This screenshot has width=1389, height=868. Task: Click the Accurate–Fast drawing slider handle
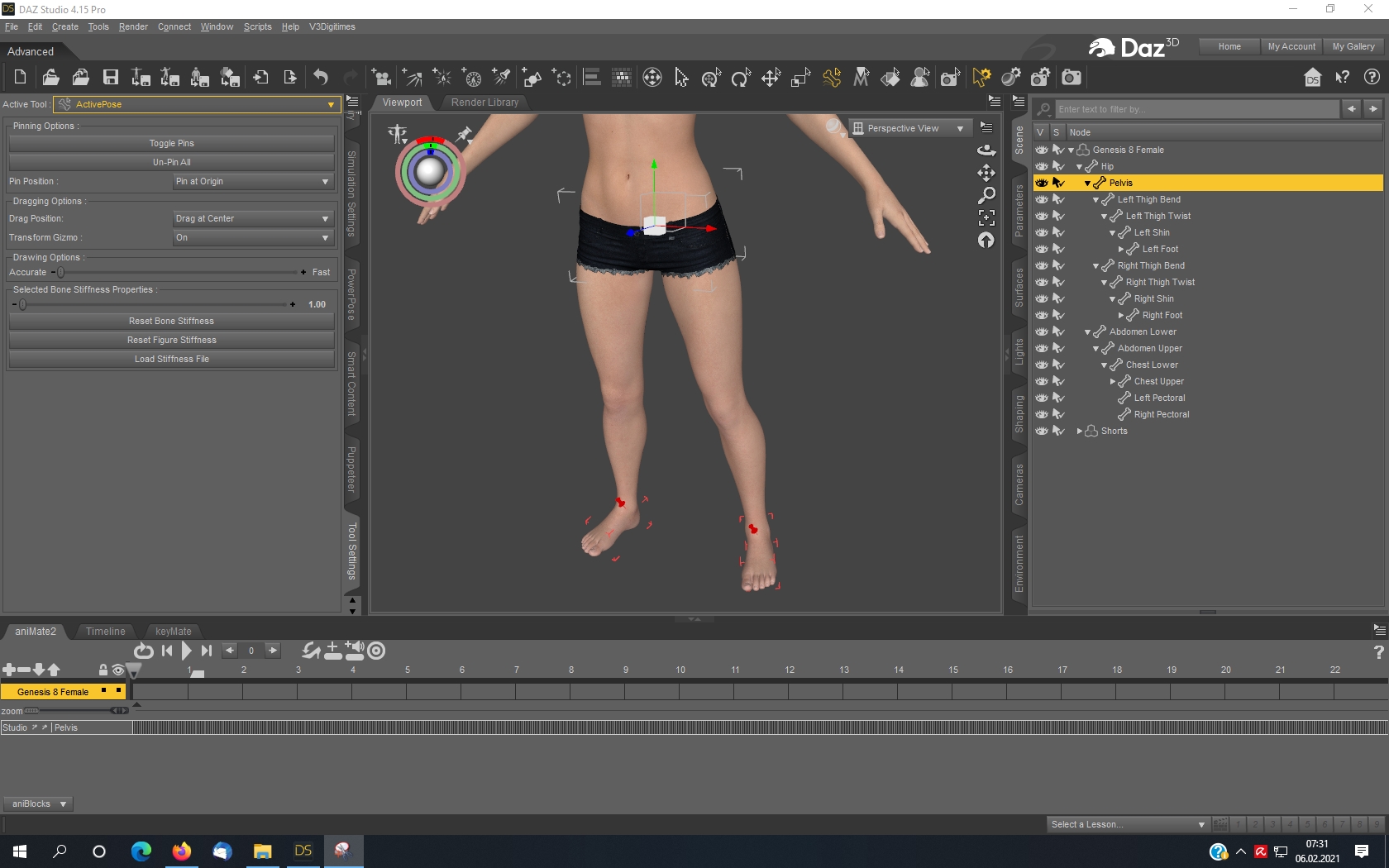[x=60, y=272]
